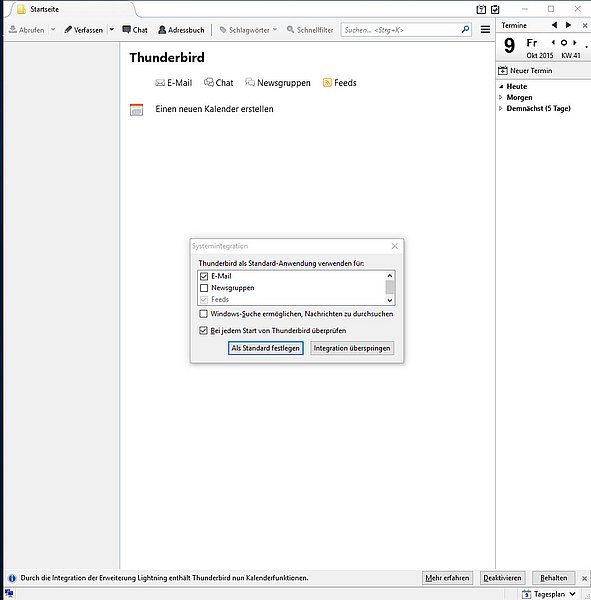Open the Tagesplan dropdown arrow
The height and width of the screenshot is (600, 591).
tap(573, 594)
